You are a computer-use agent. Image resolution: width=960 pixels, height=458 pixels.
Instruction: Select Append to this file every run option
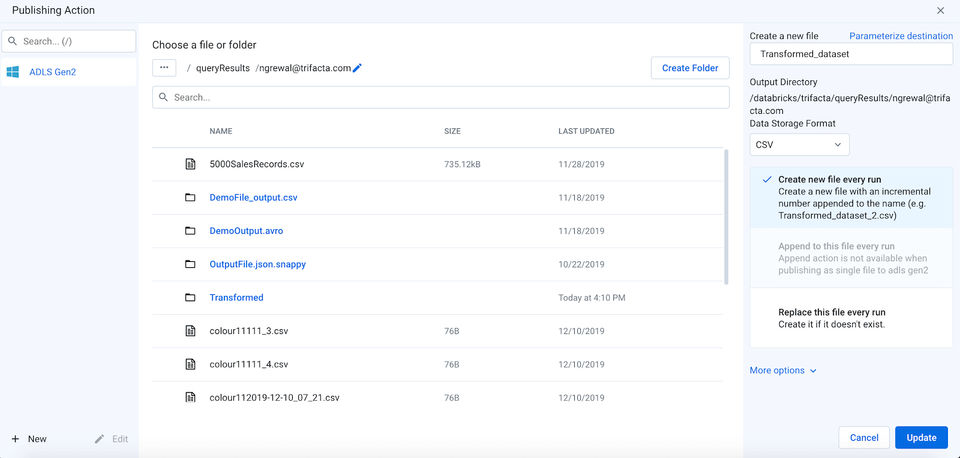[851, 258]
